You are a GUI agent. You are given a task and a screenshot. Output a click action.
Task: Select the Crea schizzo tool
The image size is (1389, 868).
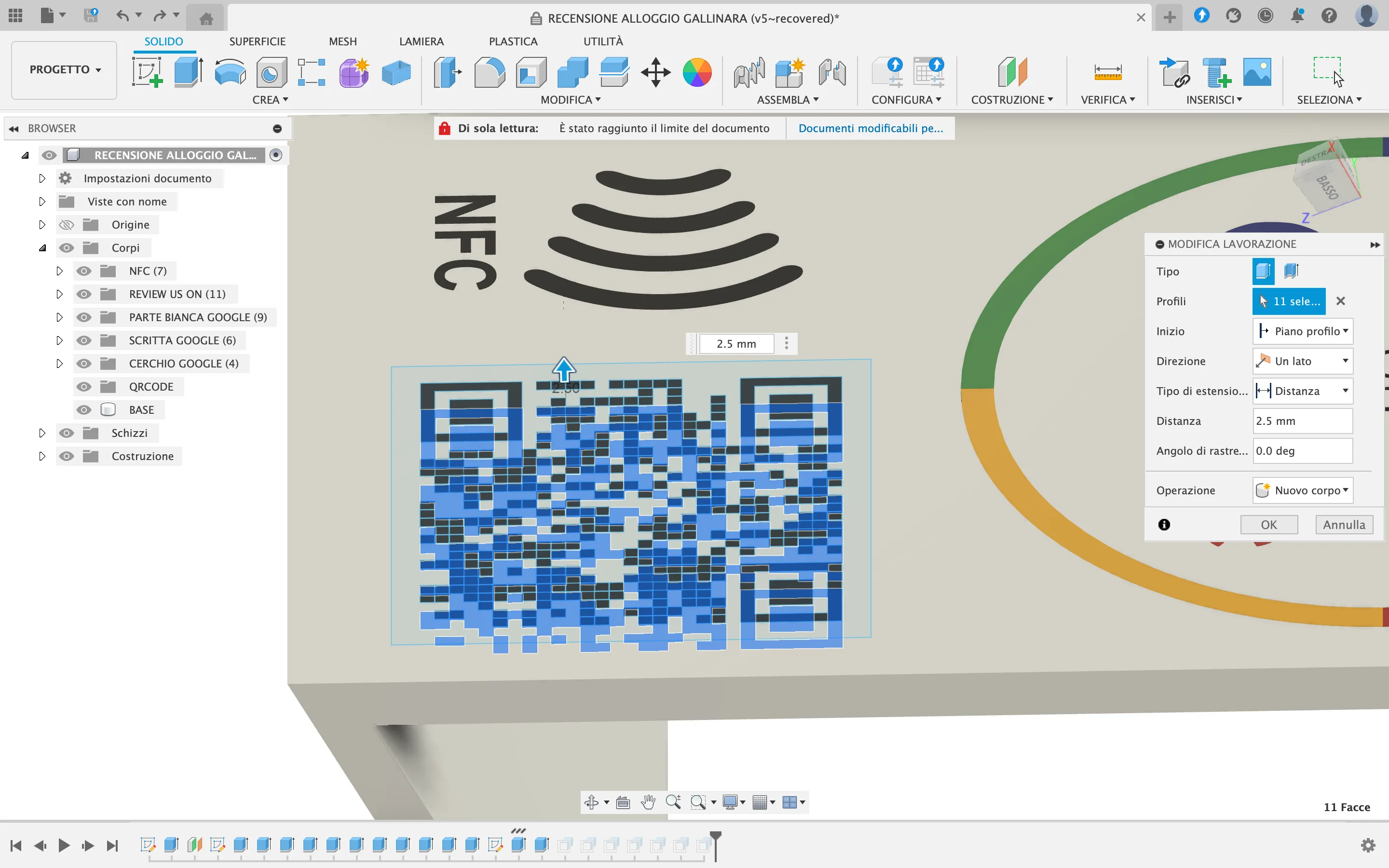[x=148, y=72]
